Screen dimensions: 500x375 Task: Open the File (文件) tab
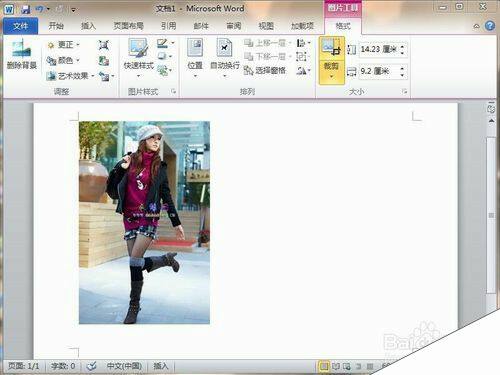(20, 26)
